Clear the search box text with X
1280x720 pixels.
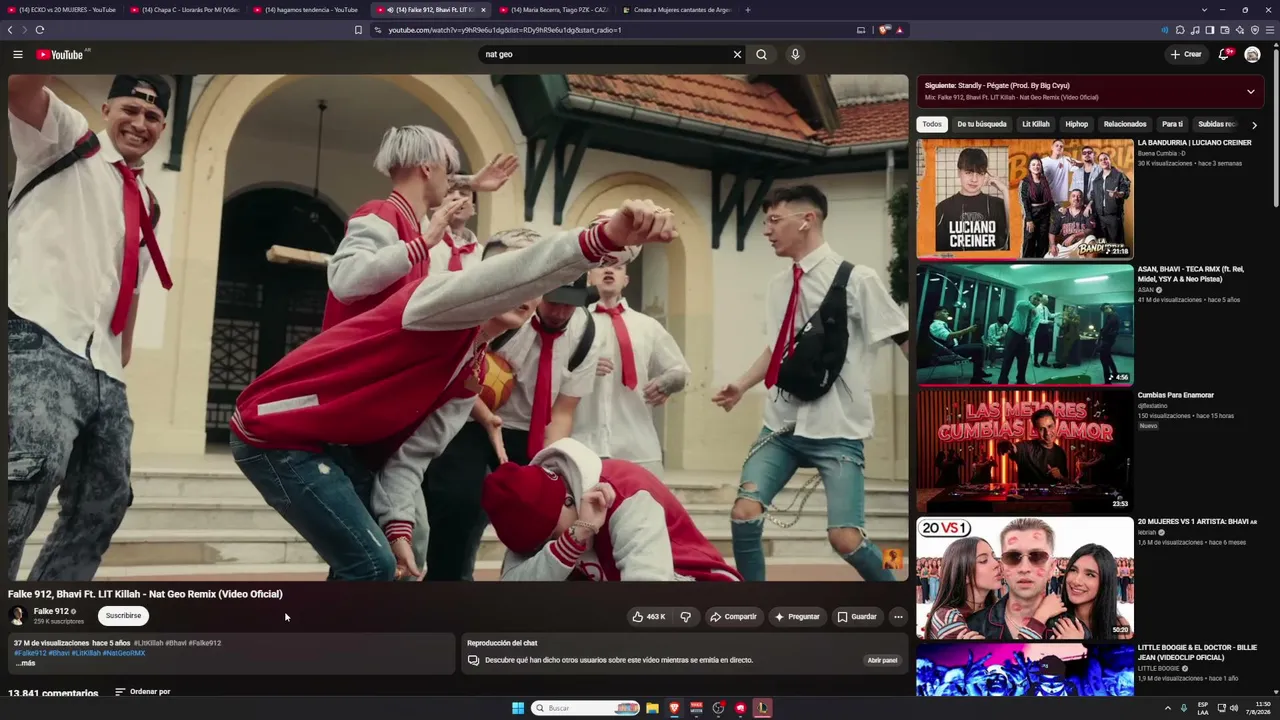click(x=737, y=55)
